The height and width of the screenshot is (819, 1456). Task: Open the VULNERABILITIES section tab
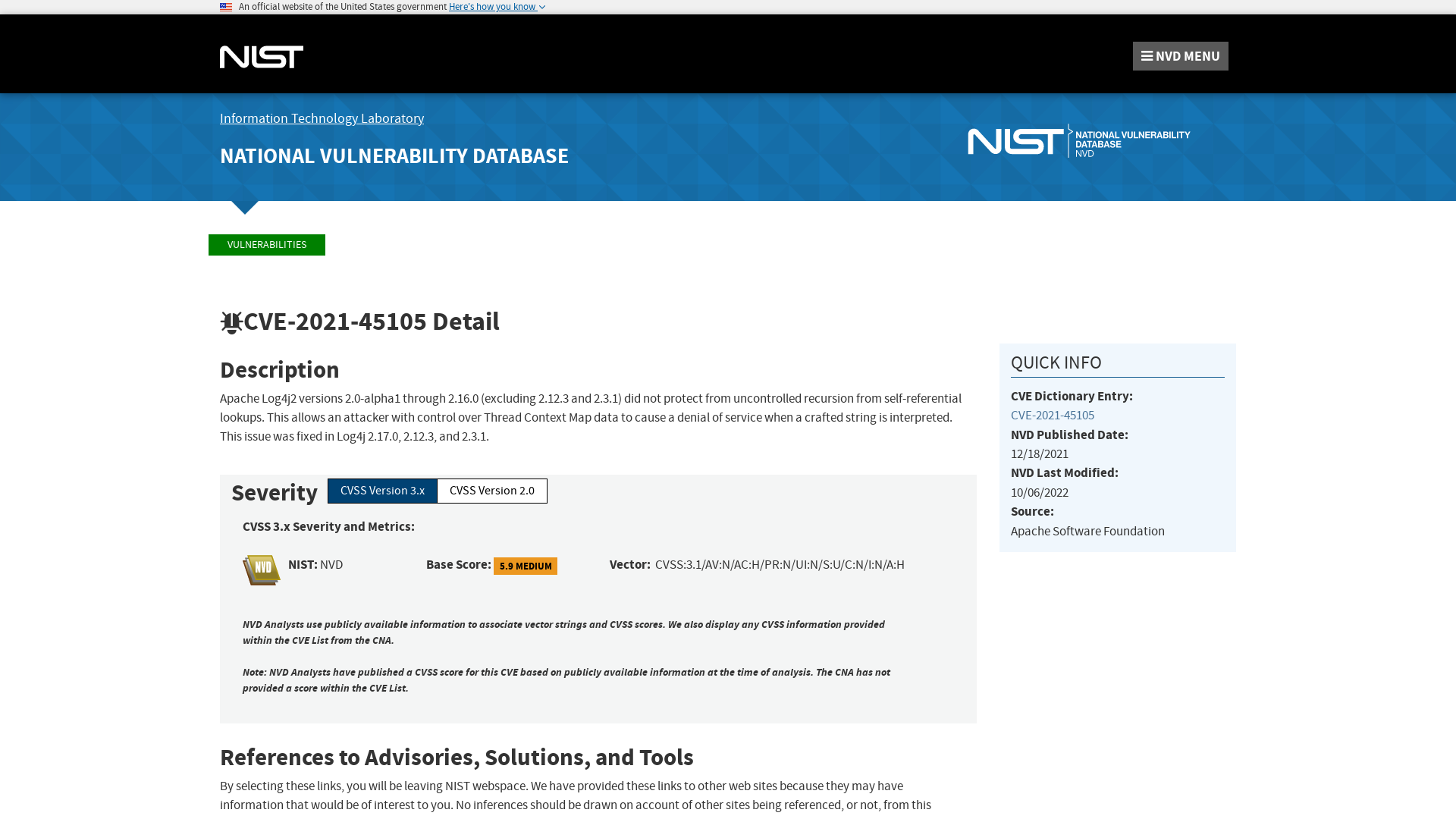(x=267, y=245)
